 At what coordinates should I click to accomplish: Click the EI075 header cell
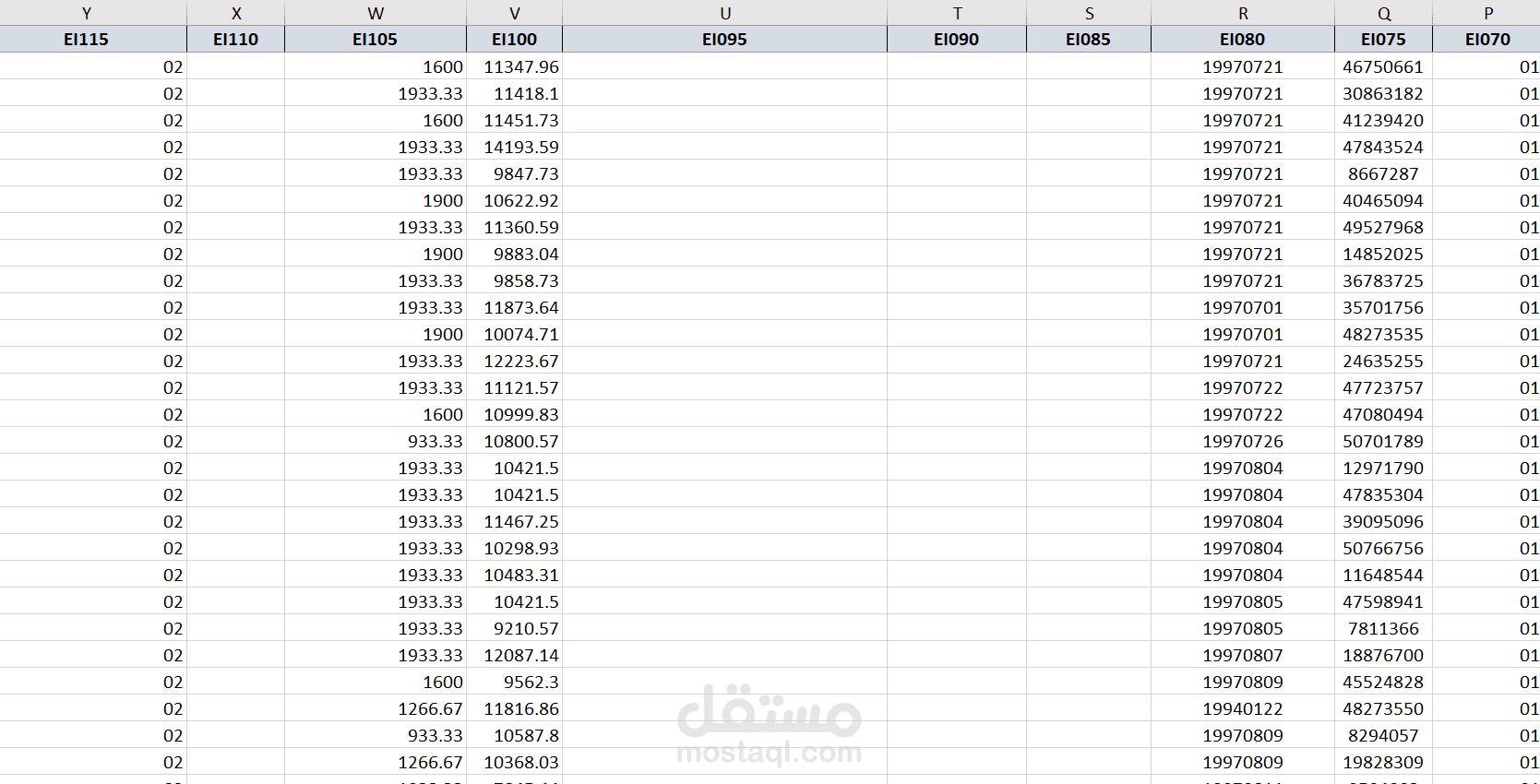pos(1384,40)
